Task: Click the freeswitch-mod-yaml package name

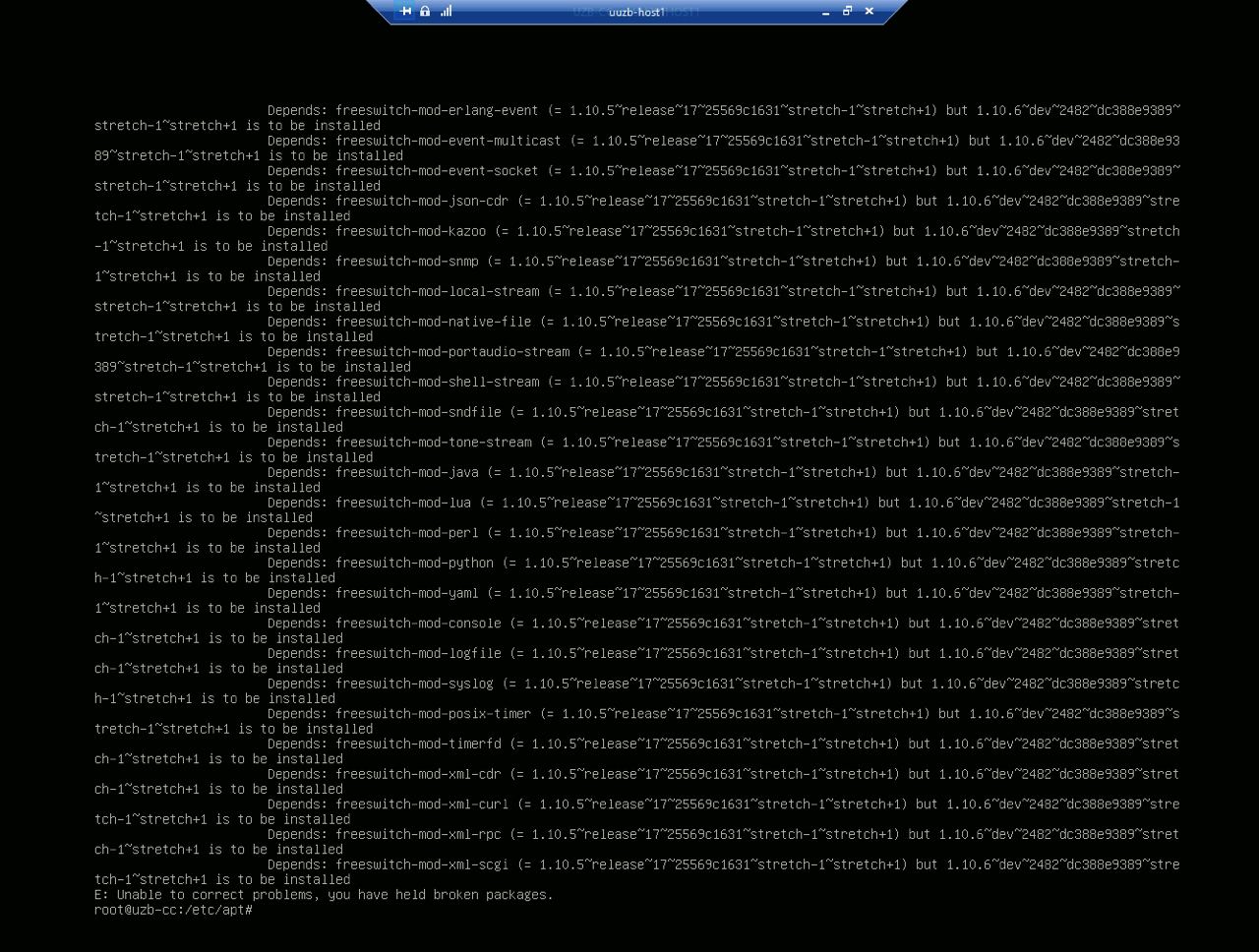Action: coord(407,593)
